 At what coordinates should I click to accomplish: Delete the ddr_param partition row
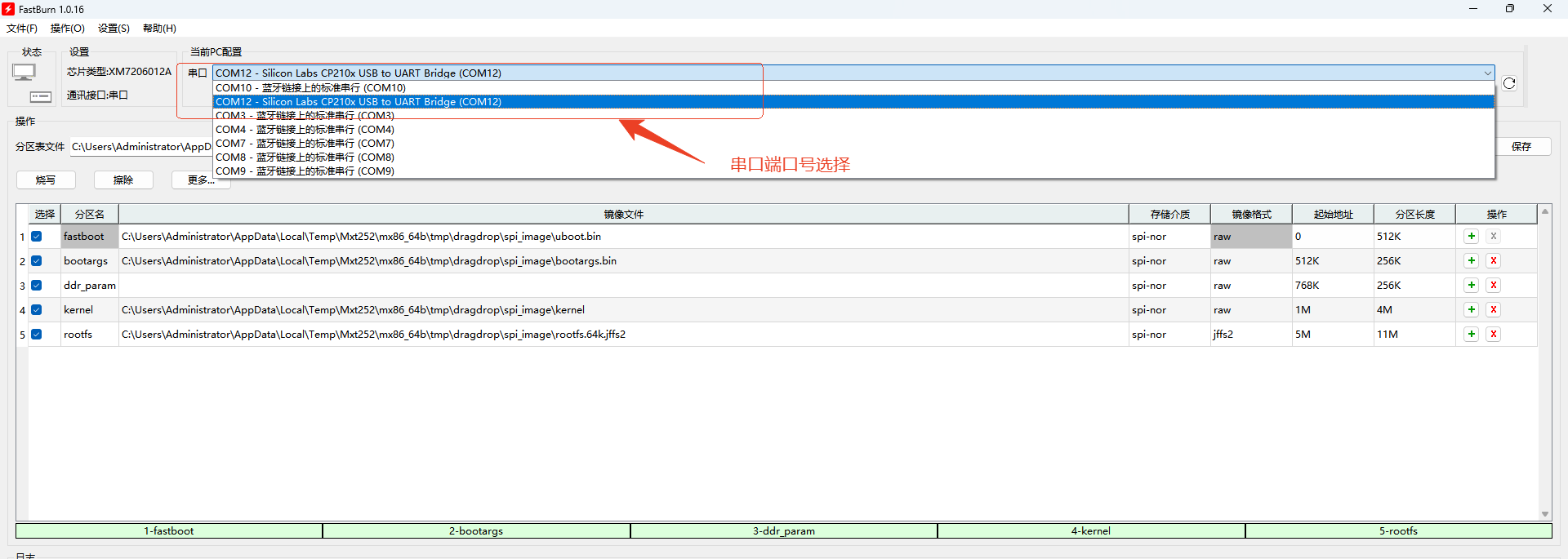tap(1493, 286)
